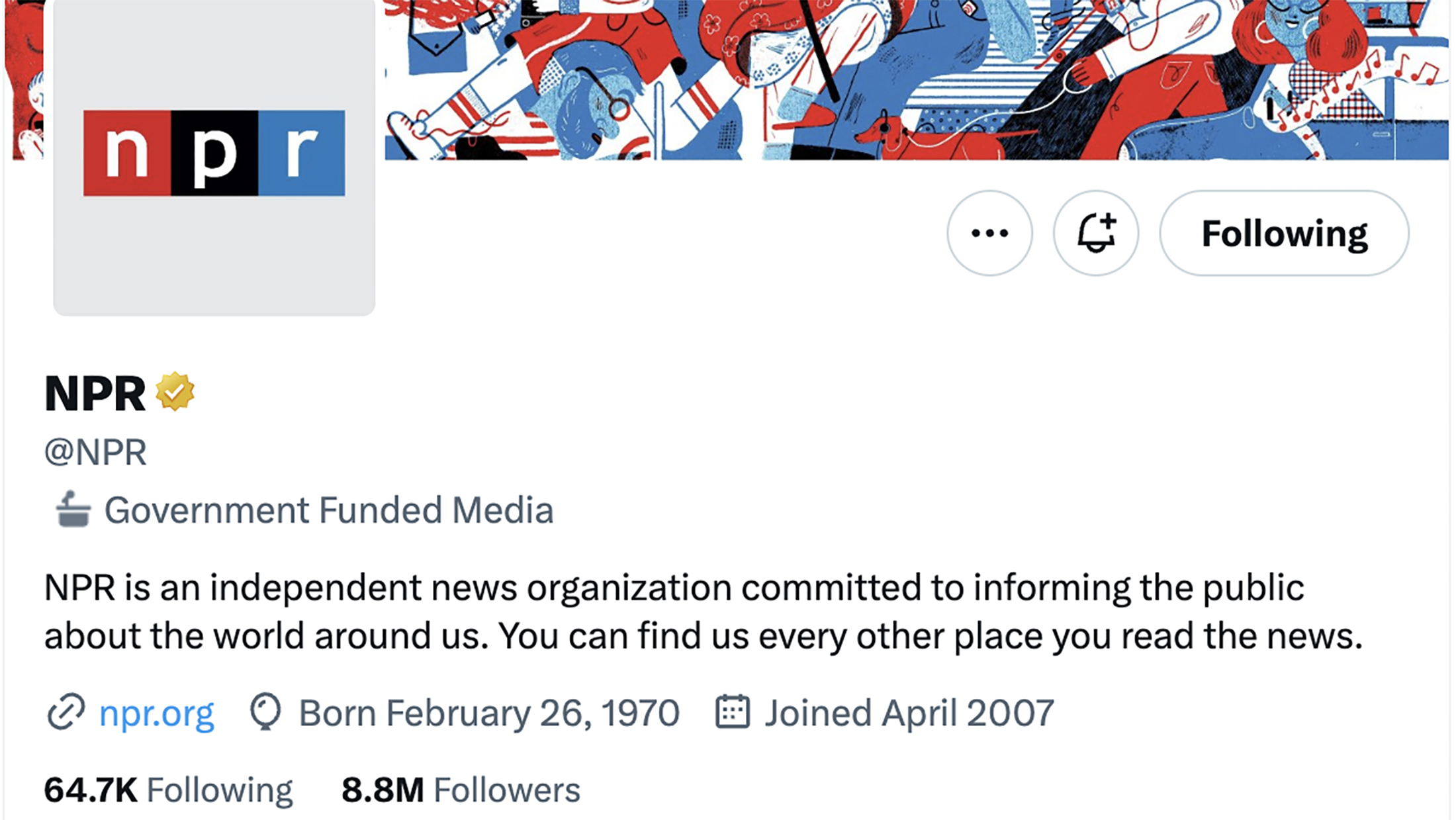Screen dimensions: 1456x820
Task: View the 64.7K Following list
Action: [168, 790]
